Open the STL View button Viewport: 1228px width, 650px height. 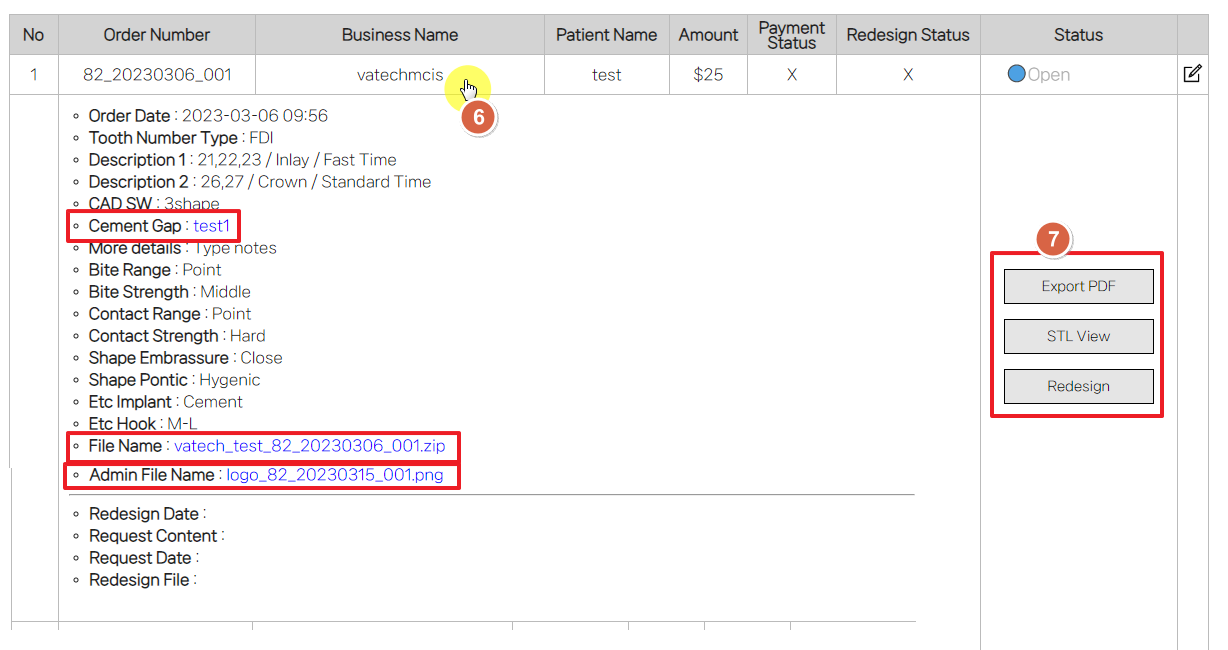pyautogui.click(x=1078, y=336)
